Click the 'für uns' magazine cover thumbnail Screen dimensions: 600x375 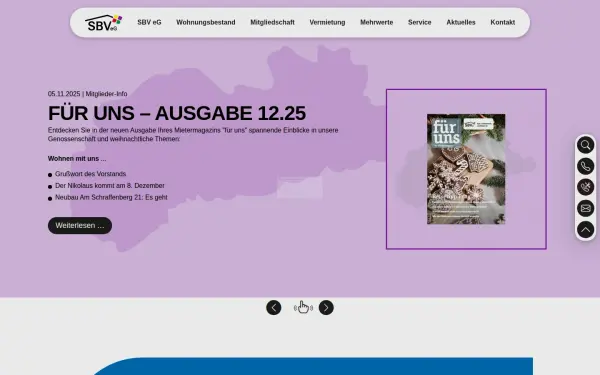pos(466,169)
